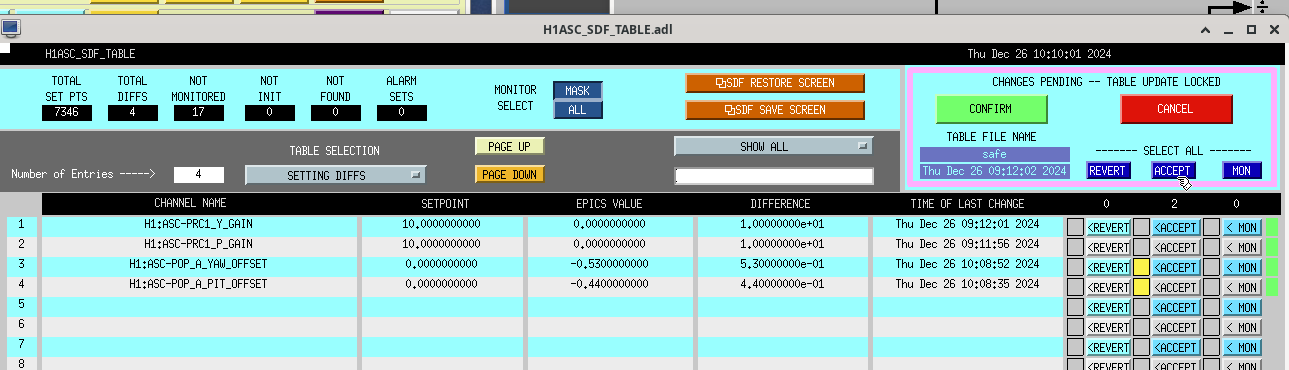Toggle monitor checkbox for PRC1_Y_GAIN row
Viewport: 1289px width, 370px height.
(1211, 227)
